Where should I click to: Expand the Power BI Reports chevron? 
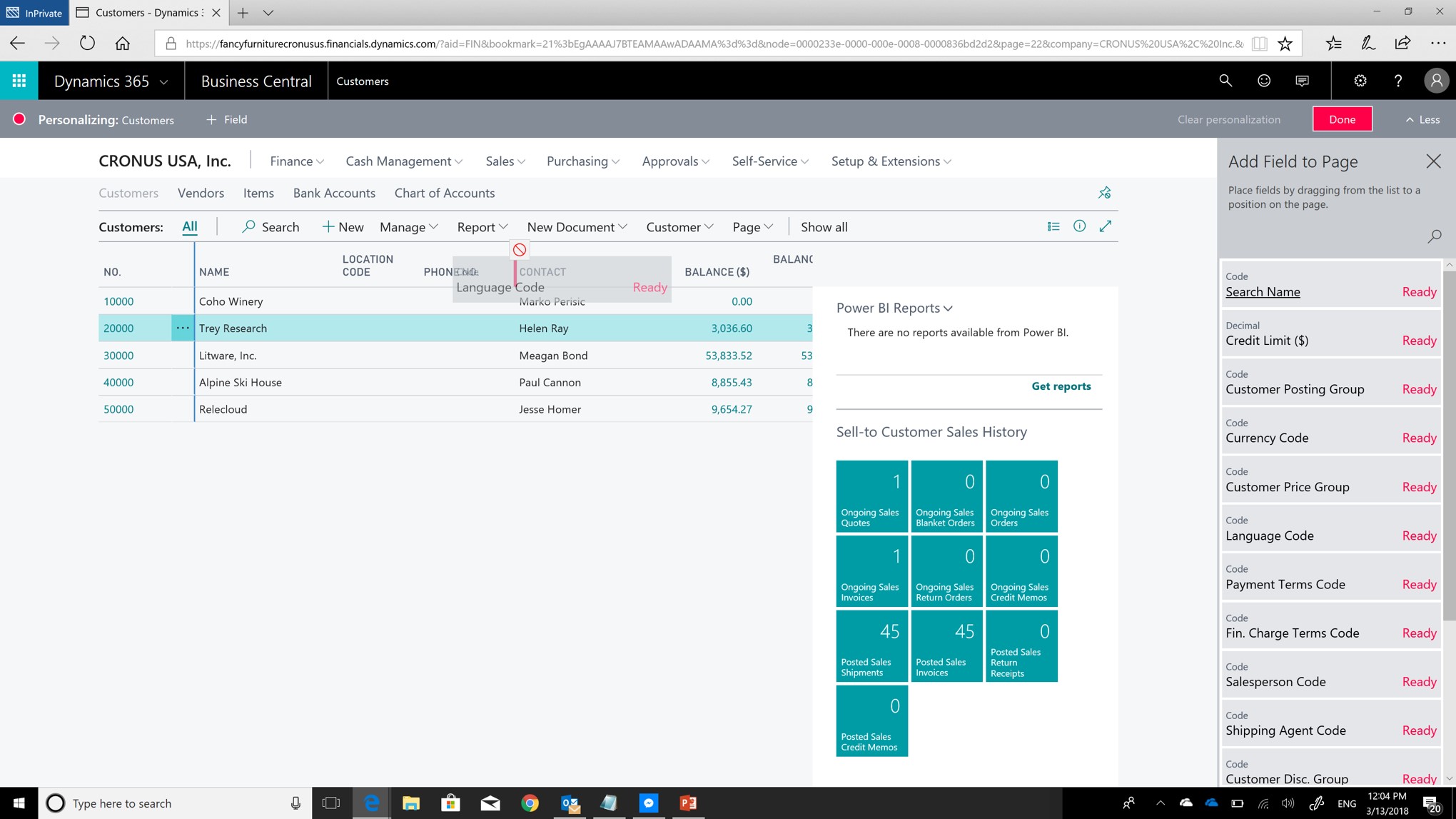click(949, 308)
